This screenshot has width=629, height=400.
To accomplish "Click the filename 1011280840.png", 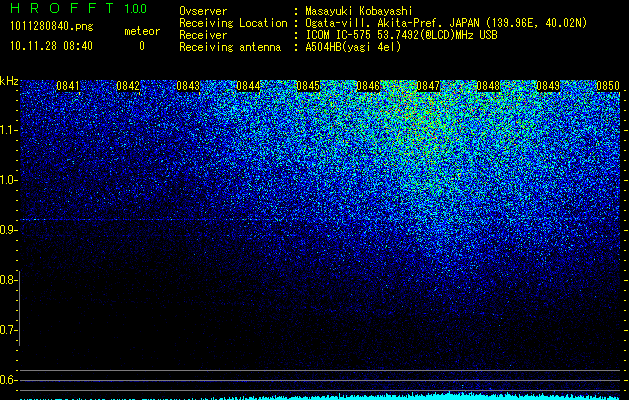I will (52, 26).
